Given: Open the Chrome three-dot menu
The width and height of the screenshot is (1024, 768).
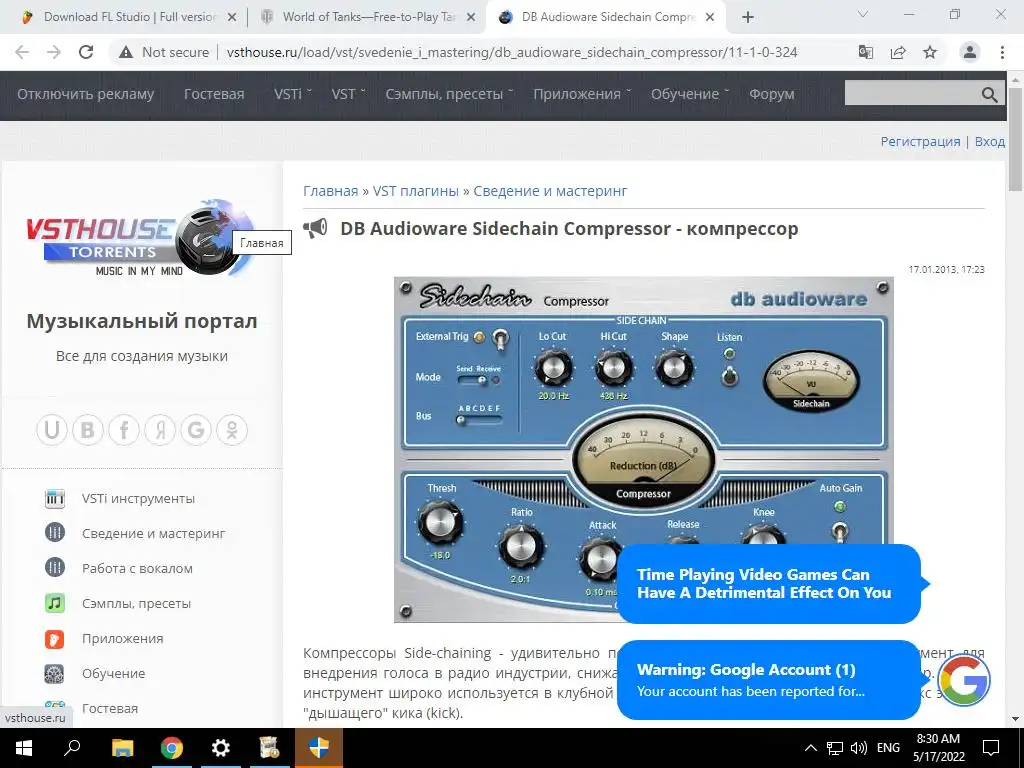Looking at the screenshot, I should [1002, 52].
